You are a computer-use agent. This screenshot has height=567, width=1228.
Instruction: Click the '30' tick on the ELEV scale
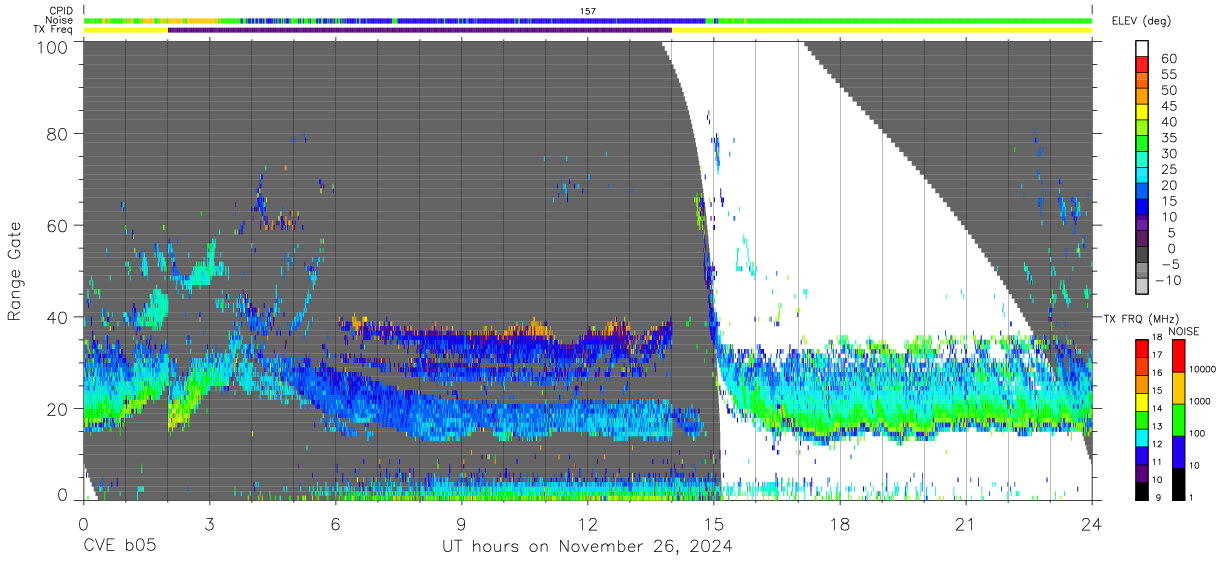(1169, 153)
